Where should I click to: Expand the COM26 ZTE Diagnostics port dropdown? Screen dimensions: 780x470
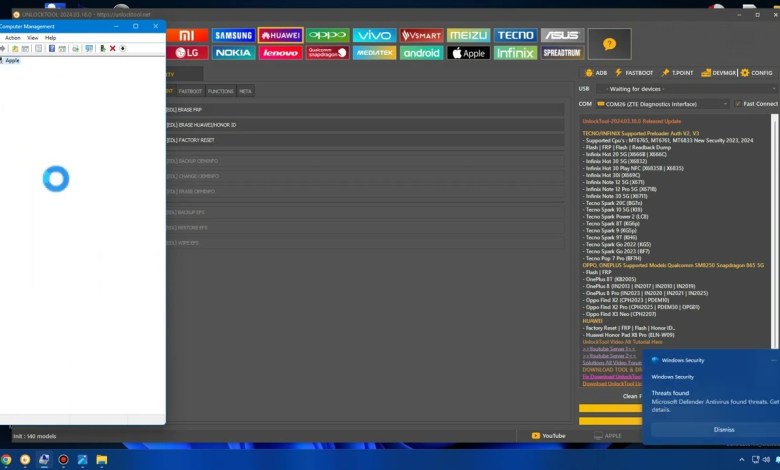pyautogui.click(x=663, y=104)
